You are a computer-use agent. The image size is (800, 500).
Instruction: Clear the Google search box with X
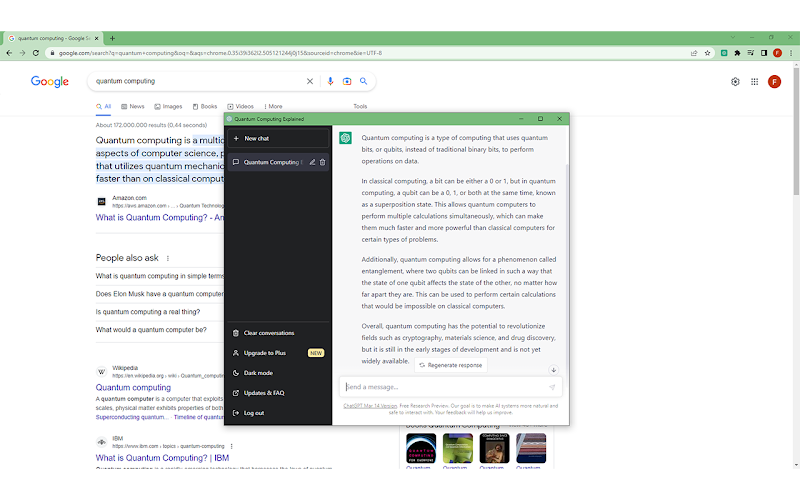click(310, 81)
